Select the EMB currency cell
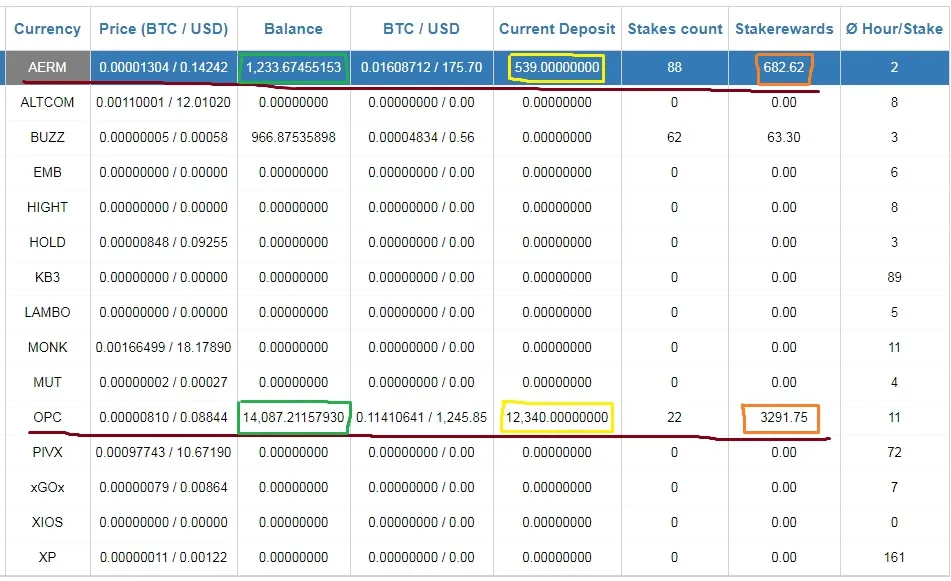951x581 pixels. click(x=47, y=172)
